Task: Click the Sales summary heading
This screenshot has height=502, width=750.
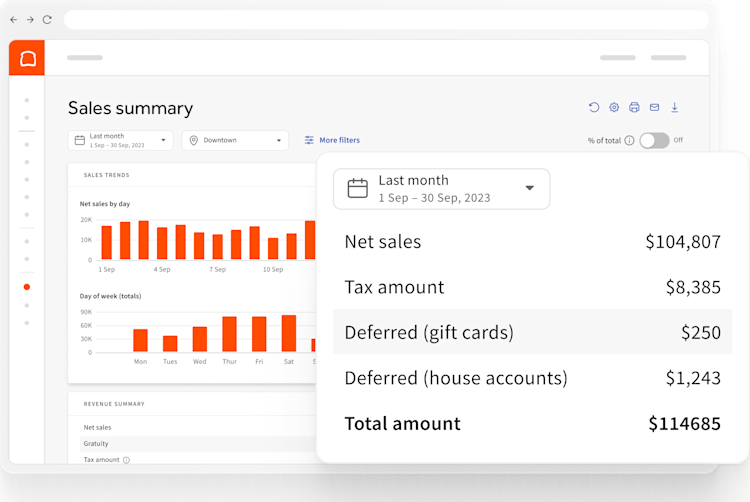Action: pyautogui.click(x=130, y=109)
